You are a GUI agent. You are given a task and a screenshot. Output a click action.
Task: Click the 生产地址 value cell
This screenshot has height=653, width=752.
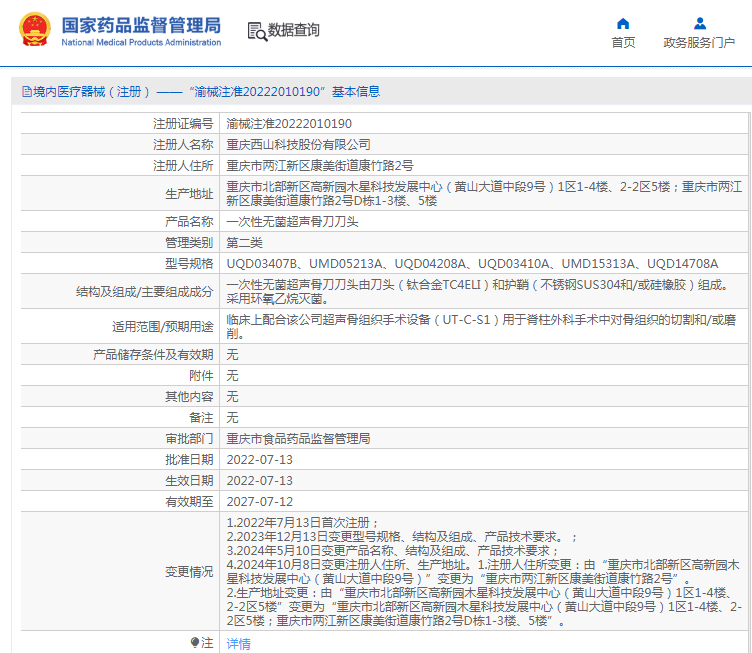[x=484, y=193]
